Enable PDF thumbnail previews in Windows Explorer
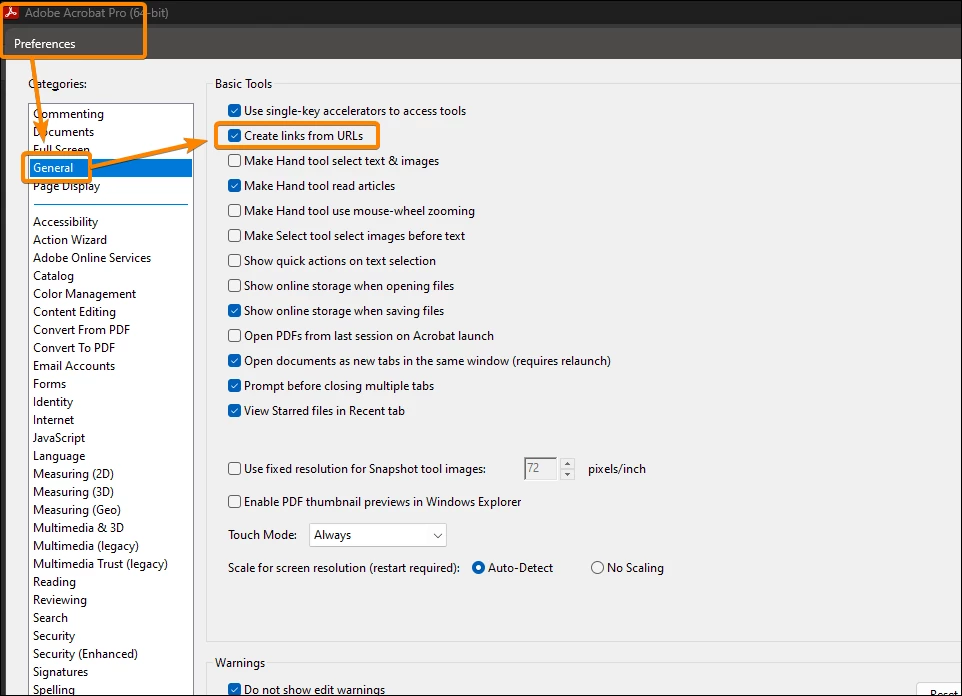The width and height of the screenshot is (962, 696). click(x=234, y=502)
